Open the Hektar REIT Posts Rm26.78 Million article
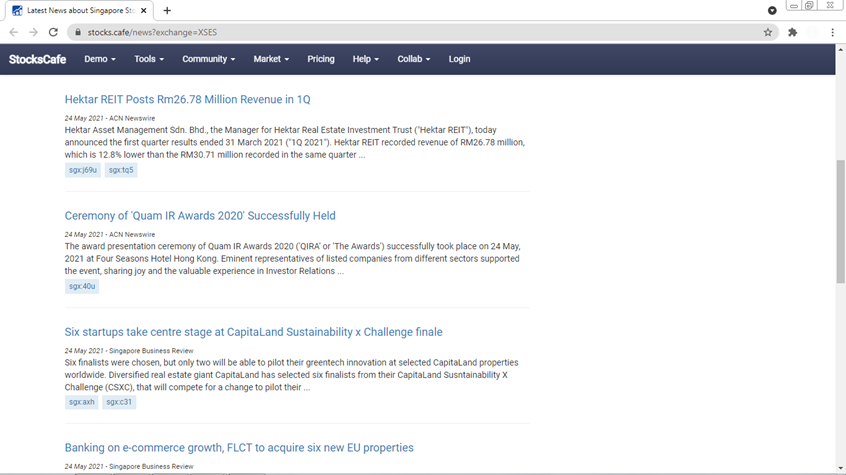Image resolution: width=846 pixels, height=475 pixels. click(x=187, y=99)
